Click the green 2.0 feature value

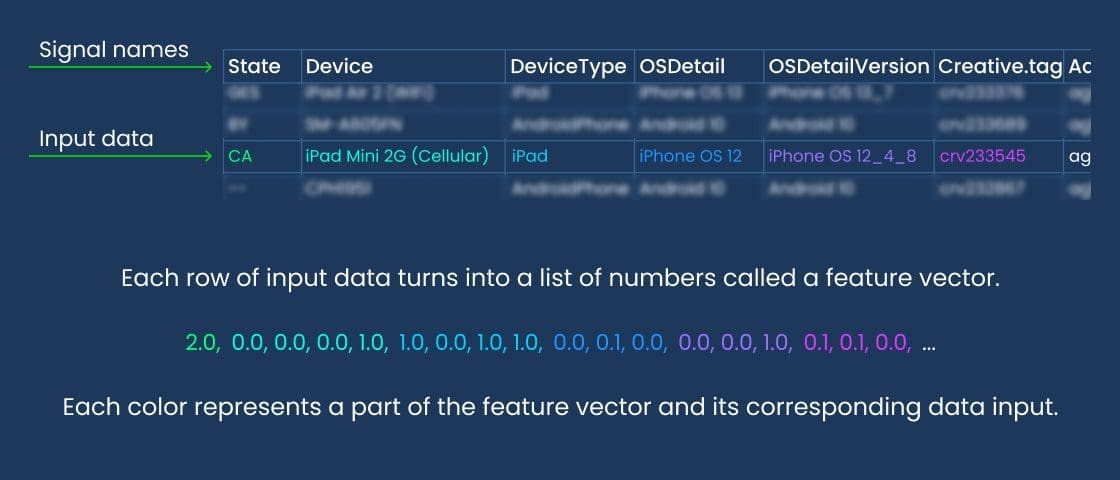click(203, 343)
